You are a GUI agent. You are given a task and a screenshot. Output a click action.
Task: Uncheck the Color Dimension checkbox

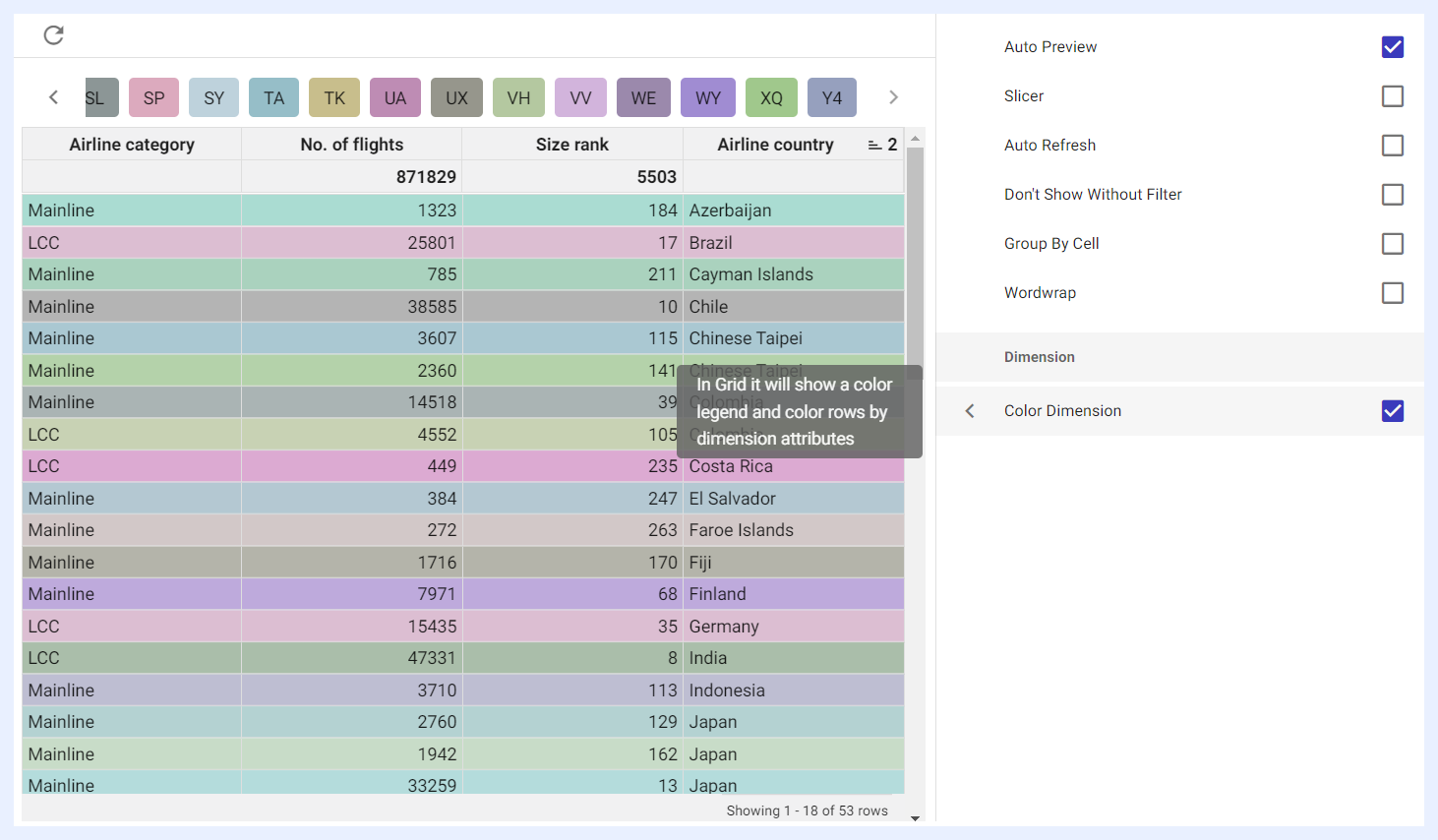pyautogui.click(x=1393, y=411)
